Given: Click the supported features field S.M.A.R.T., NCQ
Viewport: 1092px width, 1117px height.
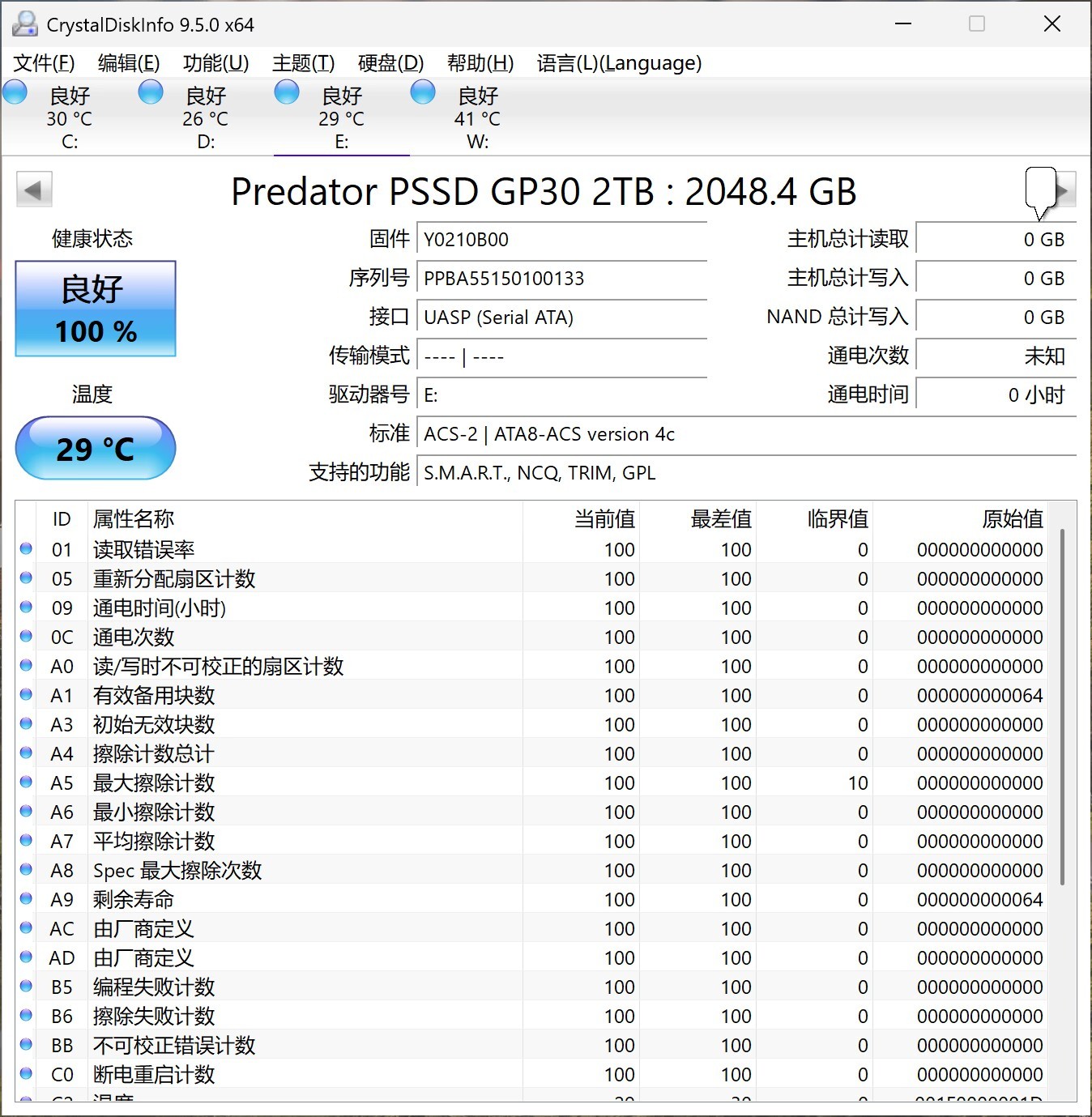Looking at the screenshot, I should (x=746, y=473).
